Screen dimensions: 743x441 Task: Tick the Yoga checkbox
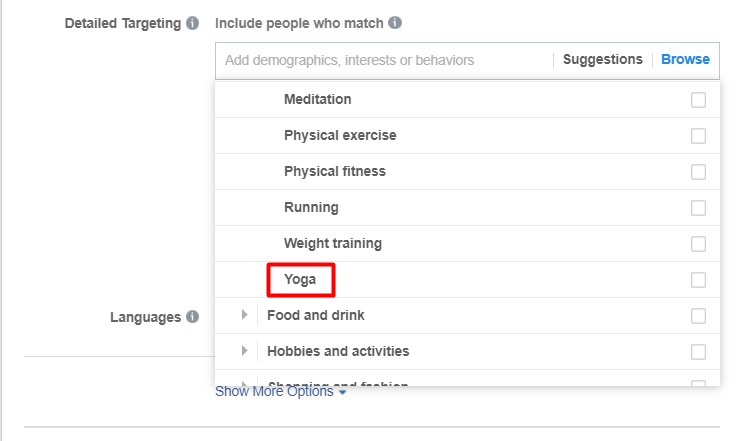point(698,280)
